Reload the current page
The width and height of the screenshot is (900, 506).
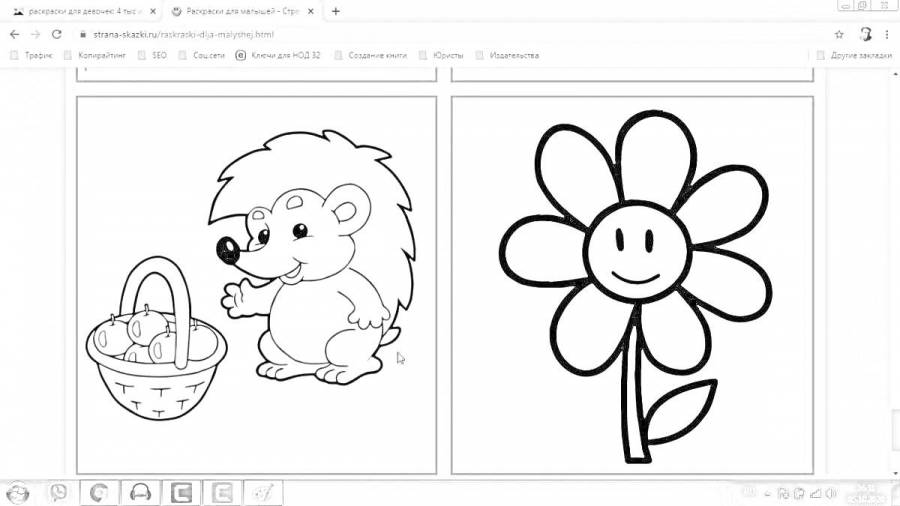coord(56,33)
